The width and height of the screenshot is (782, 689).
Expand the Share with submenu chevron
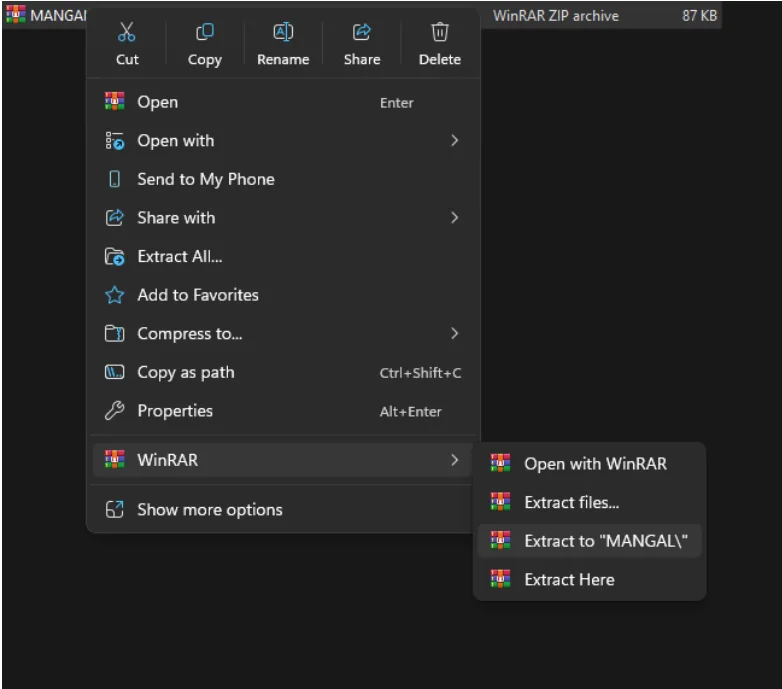454,218
